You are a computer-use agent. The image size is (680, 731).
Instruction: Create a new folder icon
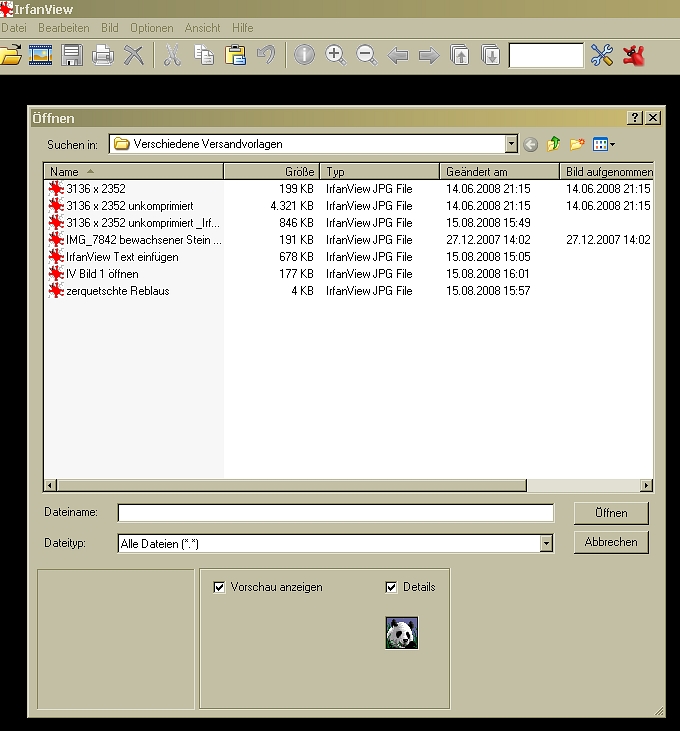pyautogui.click(x=577, y=144)
